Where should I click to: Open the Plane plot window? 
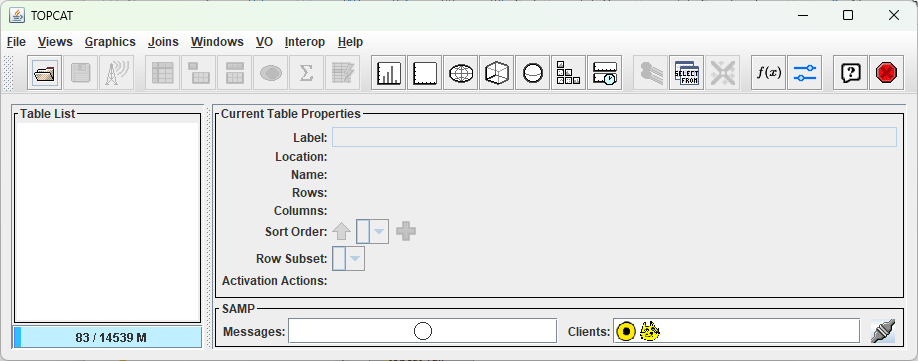[424, 73]
